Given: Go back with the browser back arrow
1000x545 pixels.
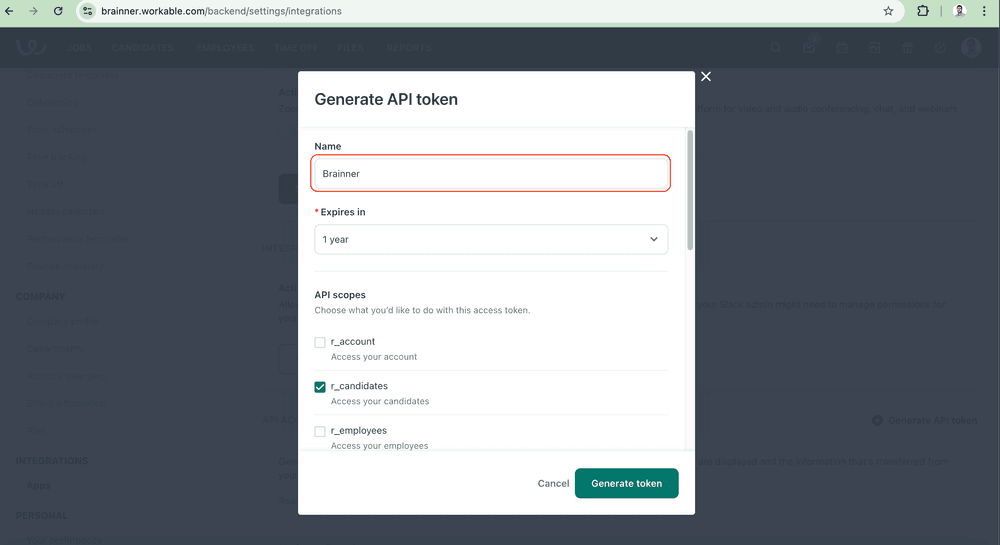Looking at the screenshot, I should coord(10,11).
